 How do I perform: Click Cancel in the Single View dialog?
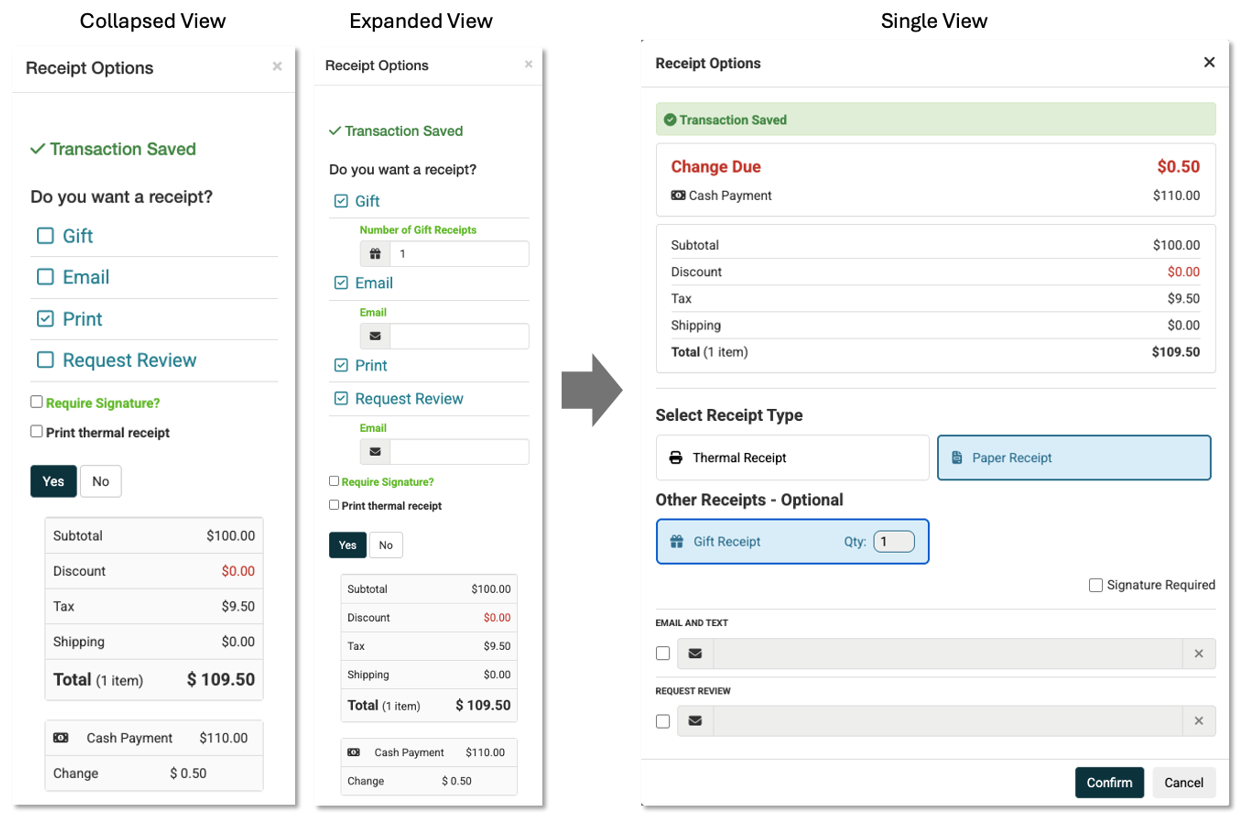(1183, 783)
